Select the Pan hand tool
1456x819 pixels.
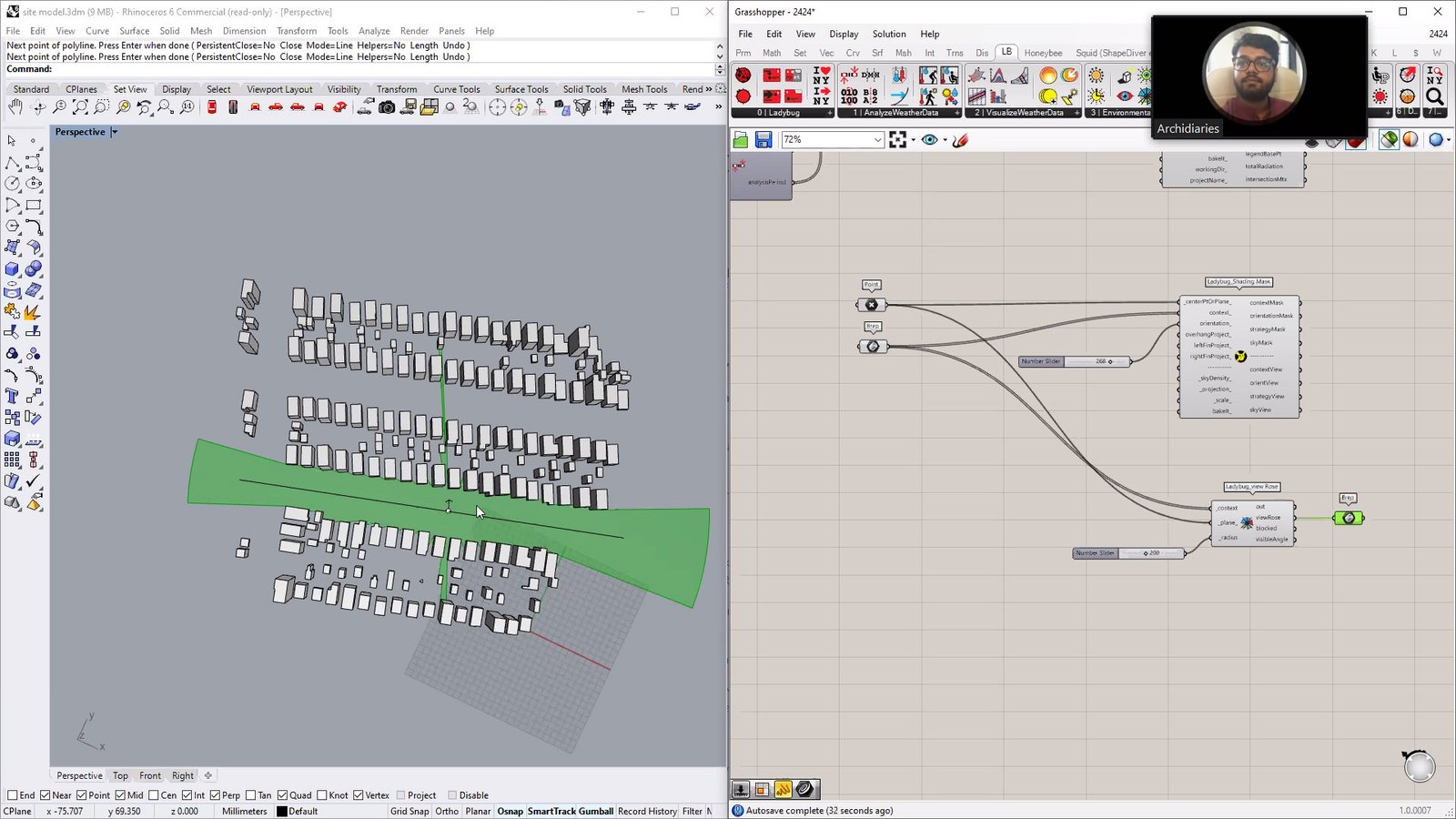click(15, 107)
